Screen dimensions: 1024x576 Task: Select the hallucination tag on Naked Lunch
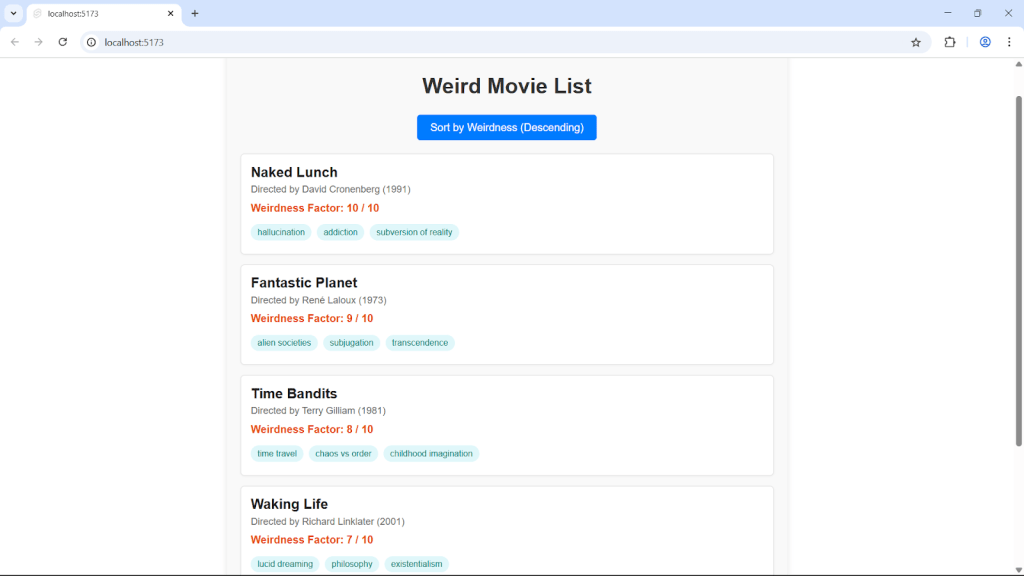click(281, 231)
